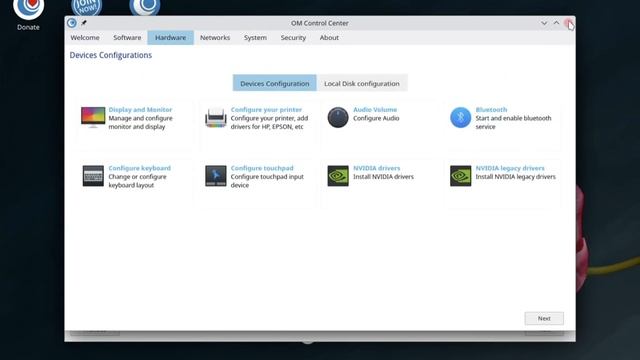Click the keyboard icon

(x=93, y=176)
